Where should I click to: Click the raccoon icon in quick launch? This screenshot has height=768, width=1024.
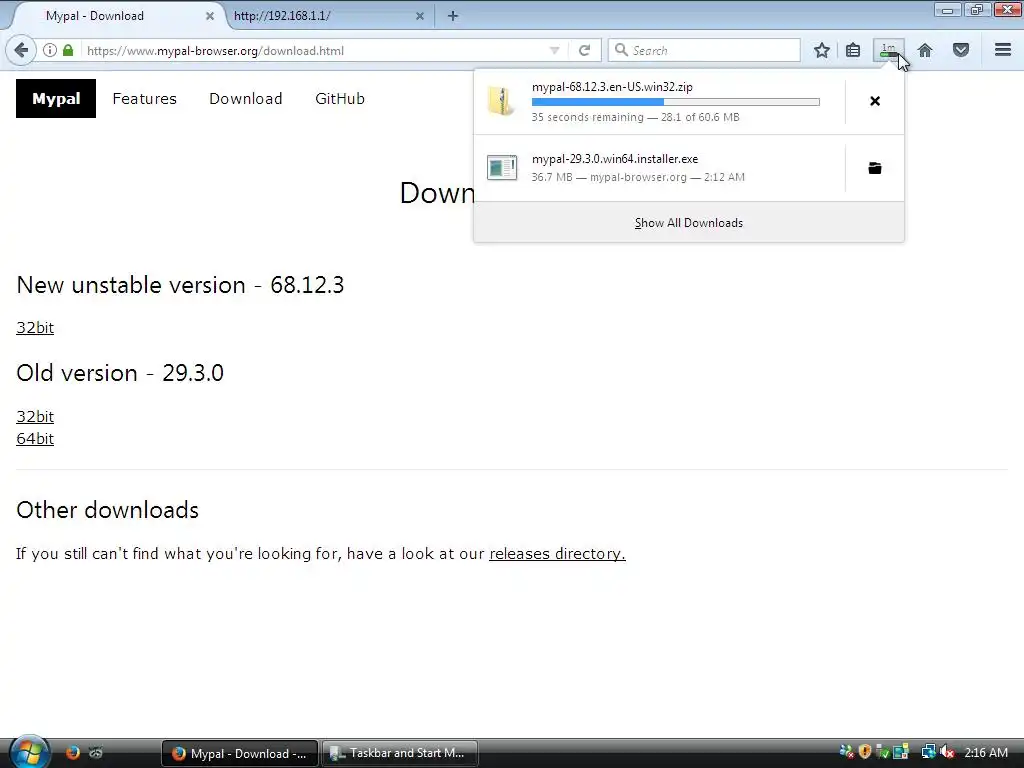(95, 753)
